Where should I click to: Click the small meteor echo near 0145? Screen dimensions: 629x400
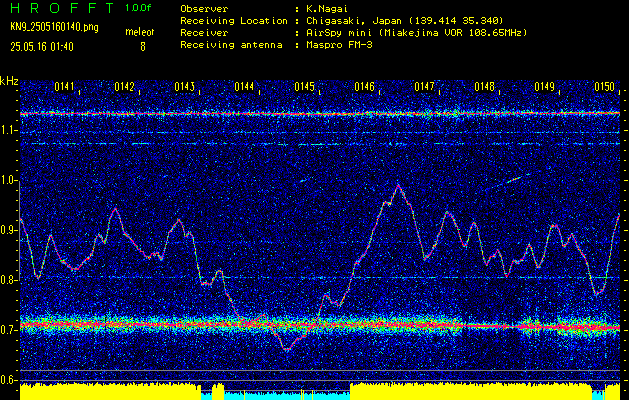pyautogui.click(x=304, y=181)
